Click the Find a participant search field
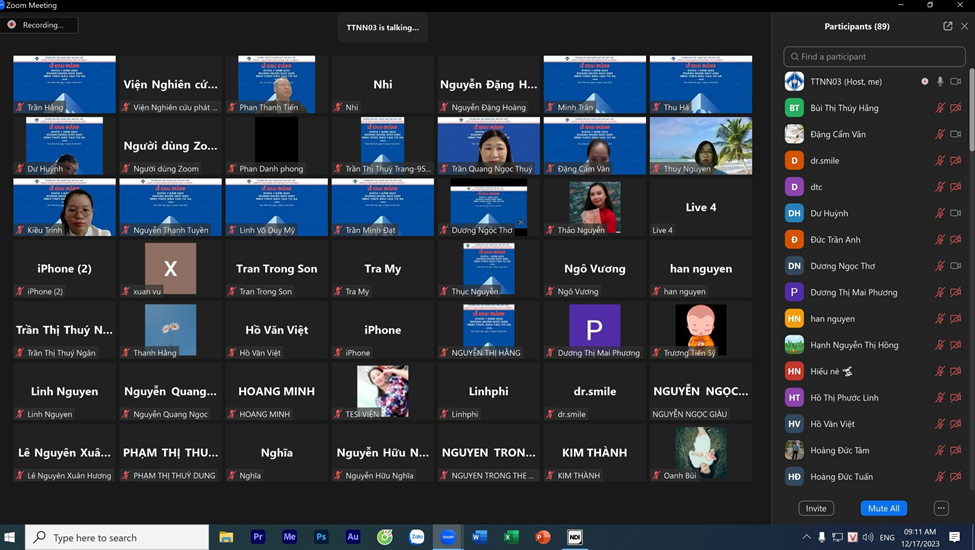The height and width of the screenshot is (550, 975). (x=874, y=57)
